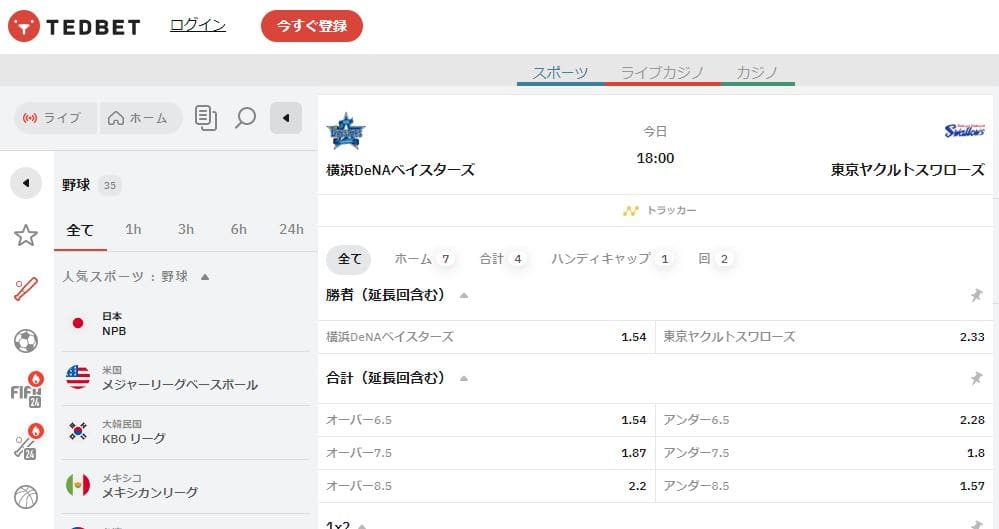Select FIFA esports icon
999x529 pixels.
[27, 390]
